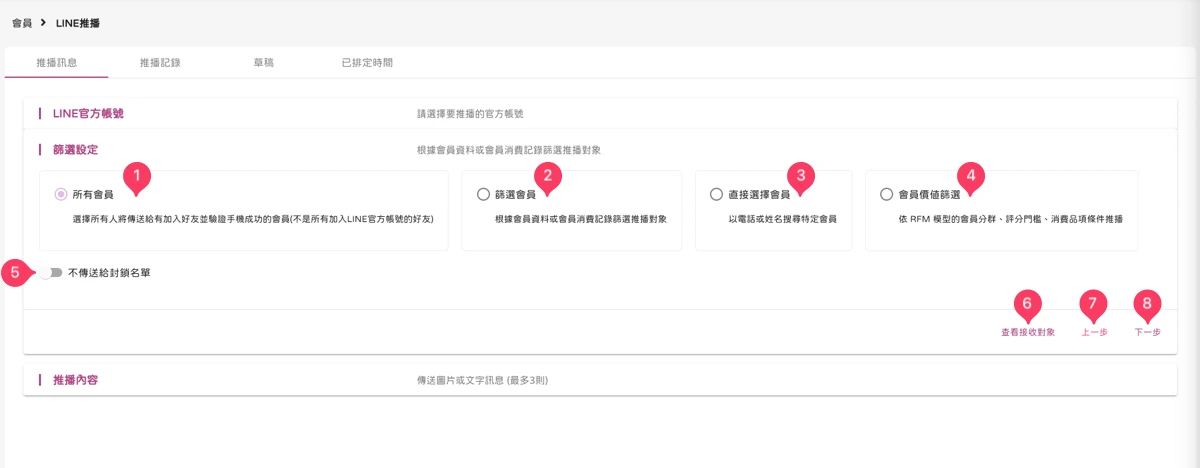This screenshot has width=1200, height=468.
Task: Click the 所有會員 description starting with 選擇所有人將傳送給
Action: click(x=253, y=218)
